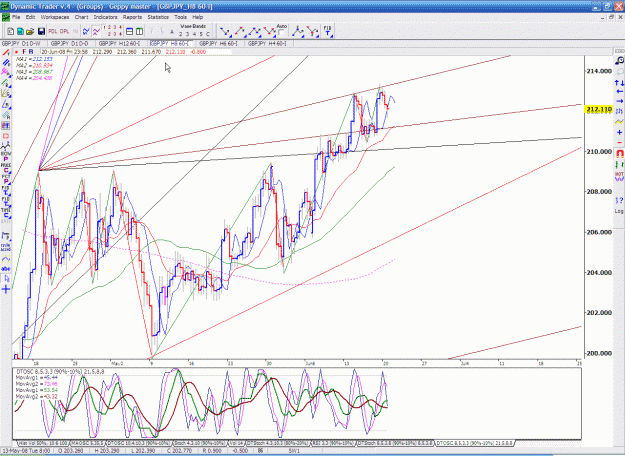The height and width of the screenshot is (456, 625).
Task: Click the open folder toolbar icon
Action: (30, 31)
